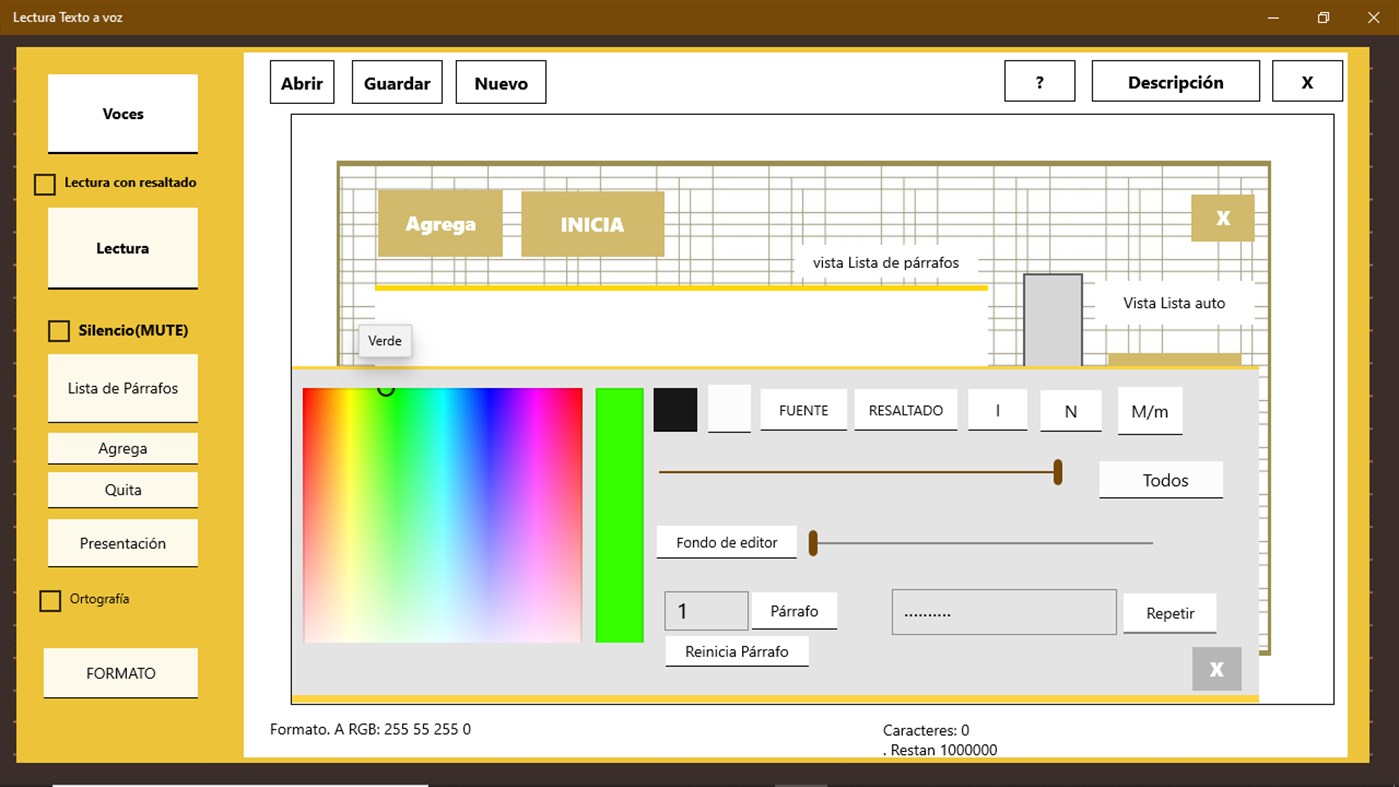
Task: Apply RESALTADO text highlighting
Action: (905, 410)
